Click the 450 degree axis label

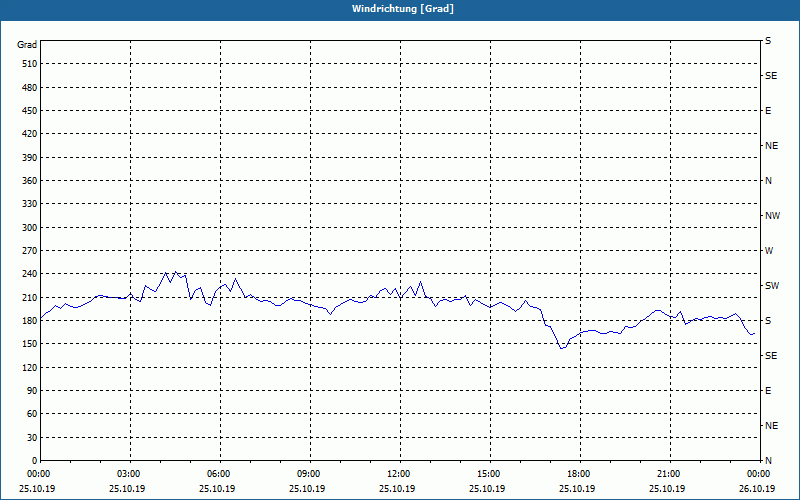pyautogui.click(x=30, y=111)
